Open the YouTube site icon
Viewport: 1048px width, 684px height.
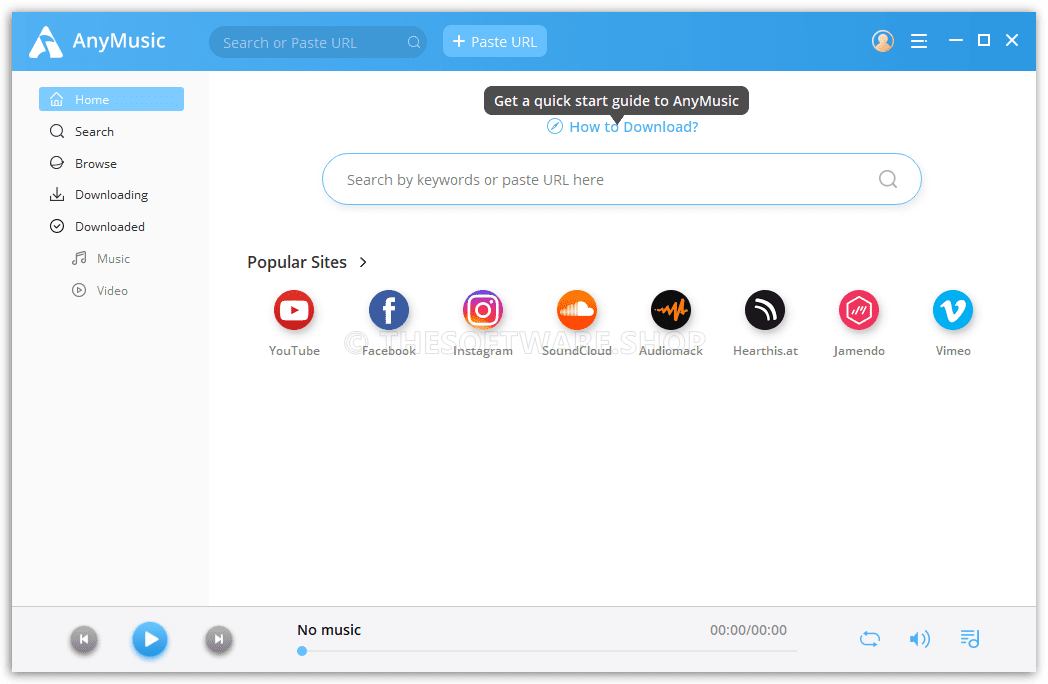(x=294, y=310)
